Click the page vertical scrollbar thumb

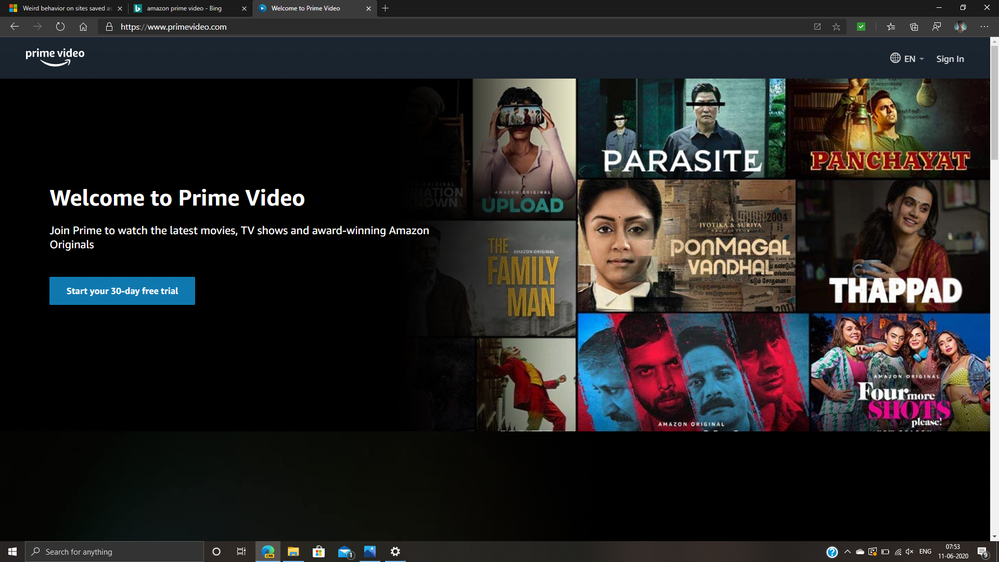(994, 102)
